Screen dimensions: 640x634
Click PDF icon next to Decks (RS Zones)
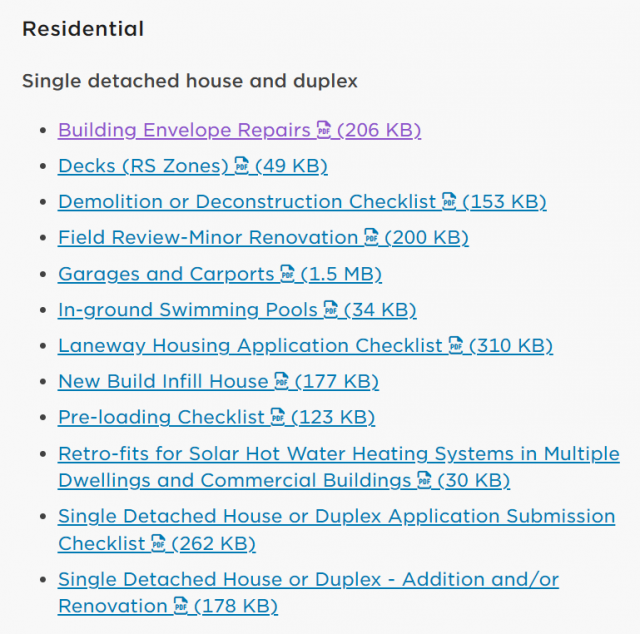coord(241,166)
